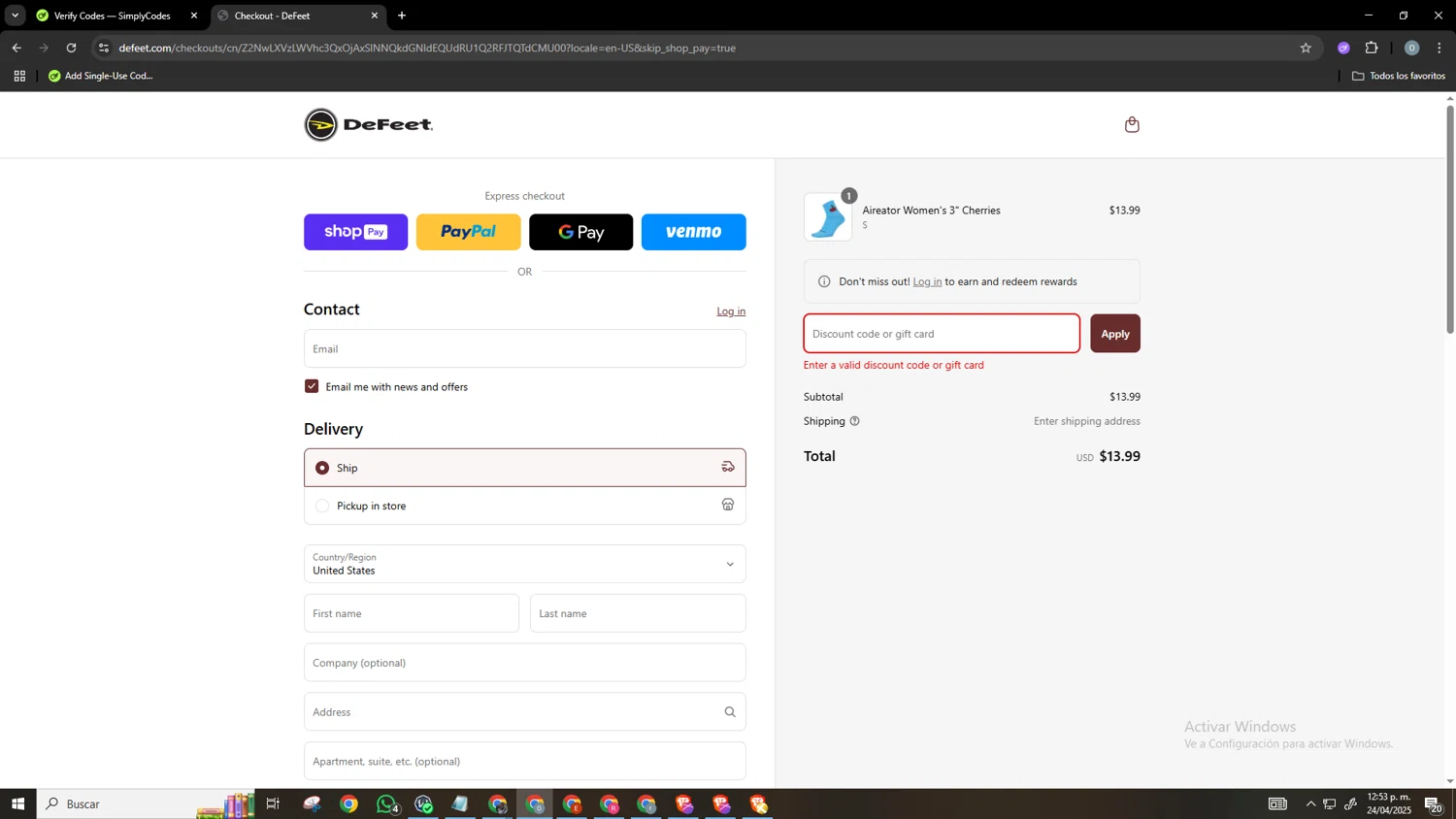Click the page vertical scrollbar
Image resolution: width=1456 pixels, height=819 pixels.
[x=1450, y=218]
